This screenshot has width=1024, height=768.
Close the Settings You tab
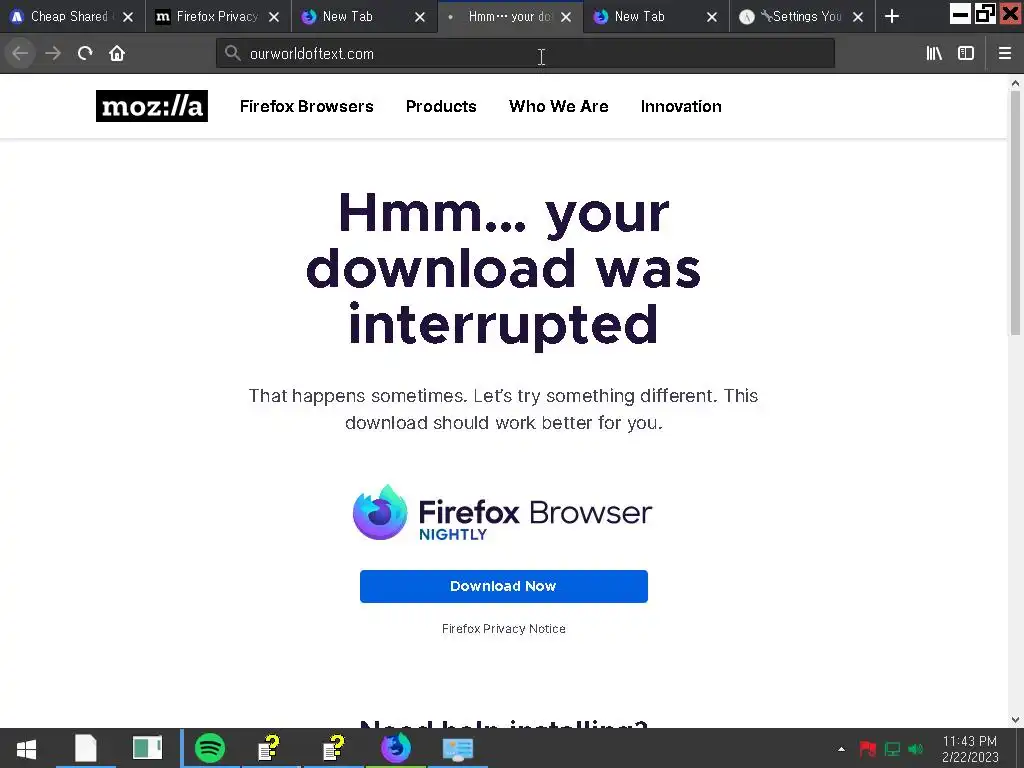858,17
